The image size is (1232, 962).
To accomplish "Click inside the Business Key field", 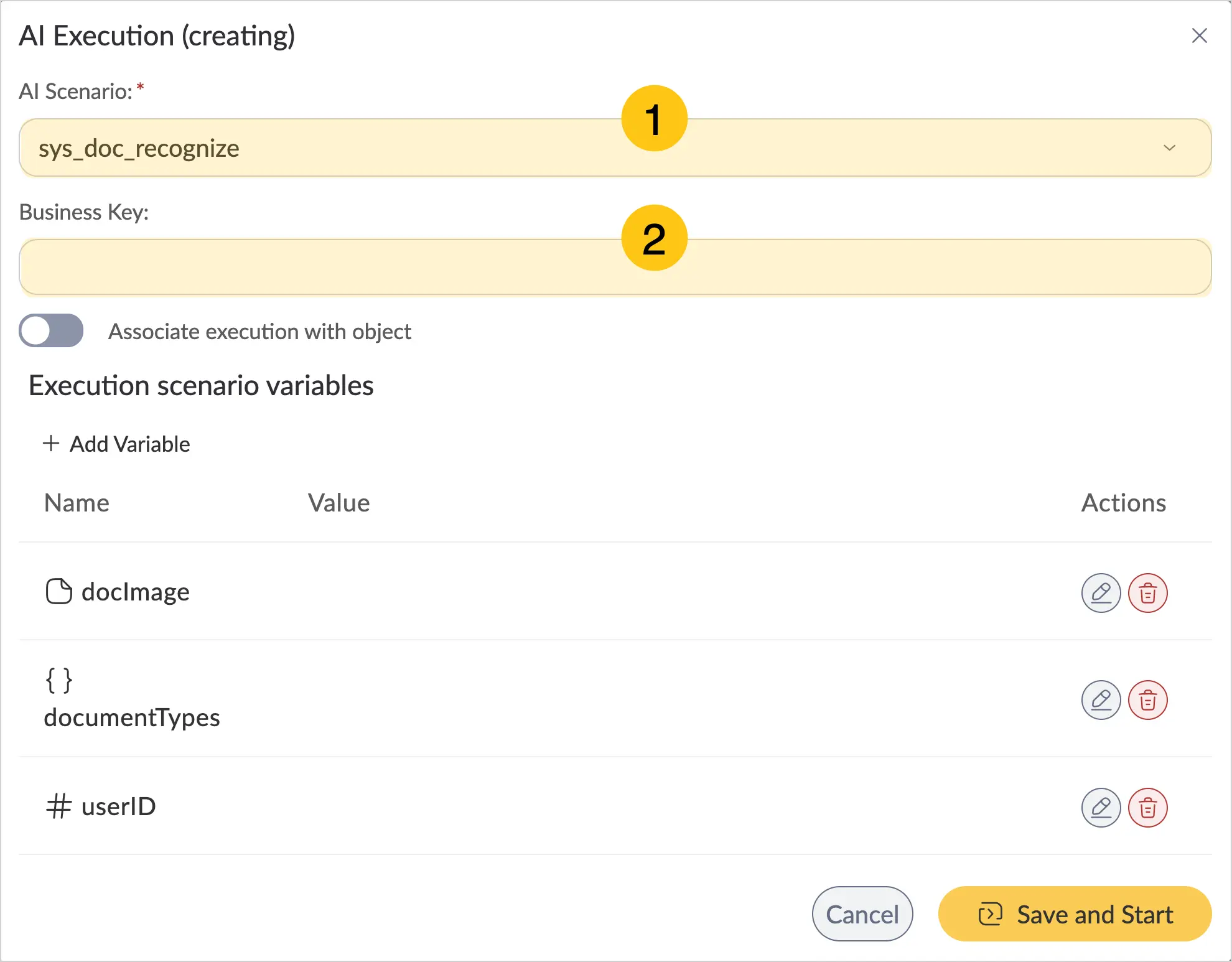I will (x=615, y=267).
